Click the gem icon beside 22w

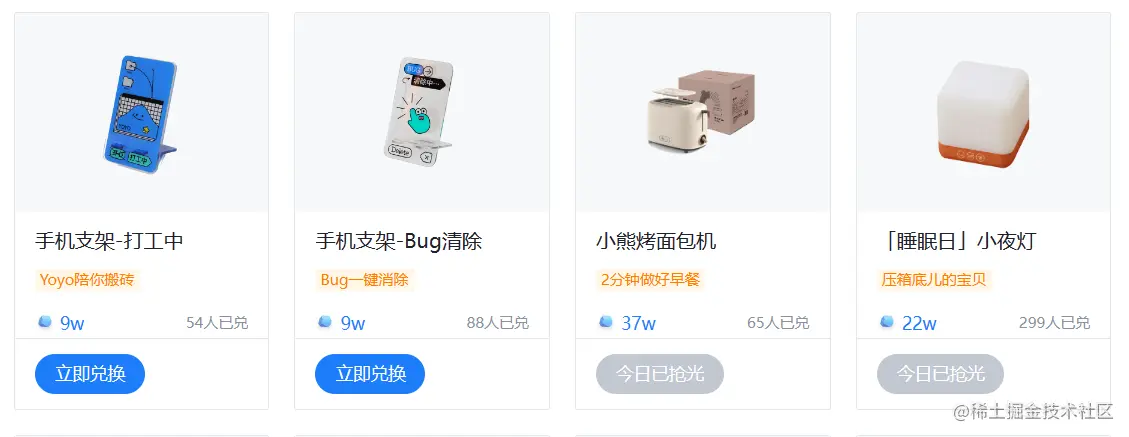[886, 322]
